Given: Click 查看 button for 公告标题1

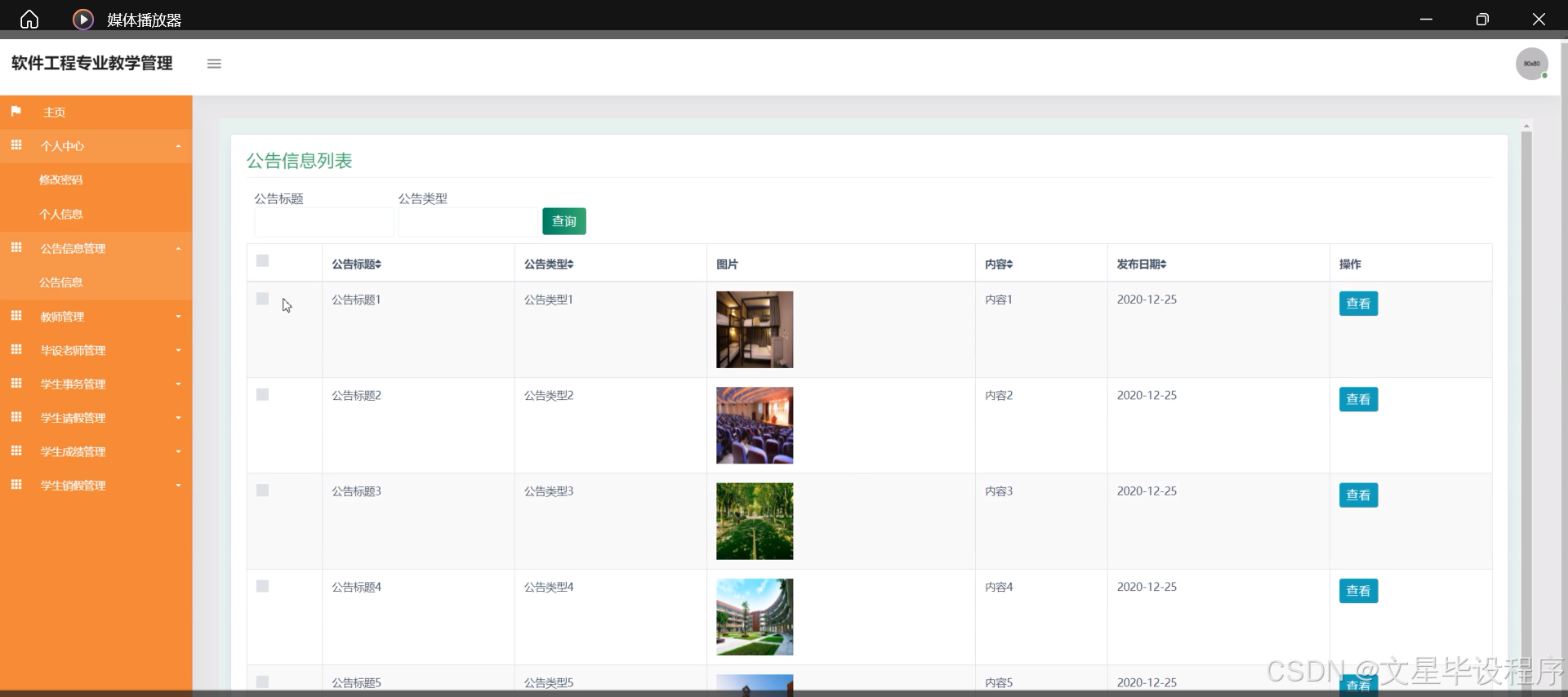Looking at the screenshot, I should 1358,304.
